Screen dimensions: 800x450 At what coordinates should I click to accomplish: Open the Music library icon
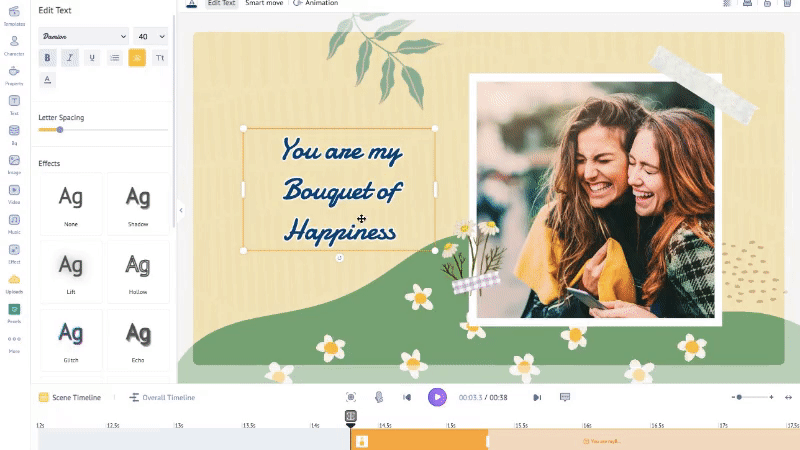point(14,219)
